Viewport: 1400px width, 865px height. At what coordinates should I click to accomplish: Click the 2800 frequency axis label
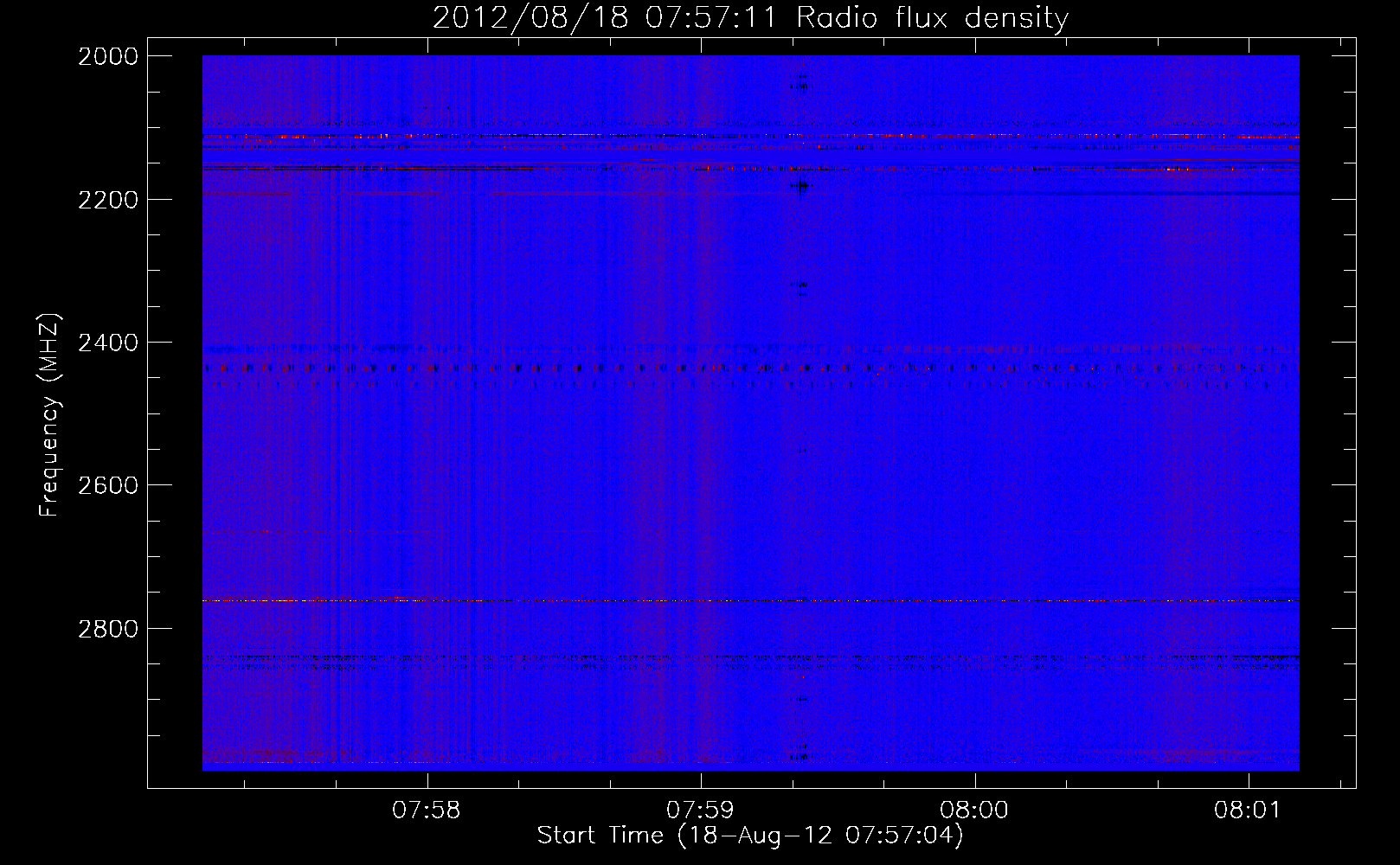108,629
